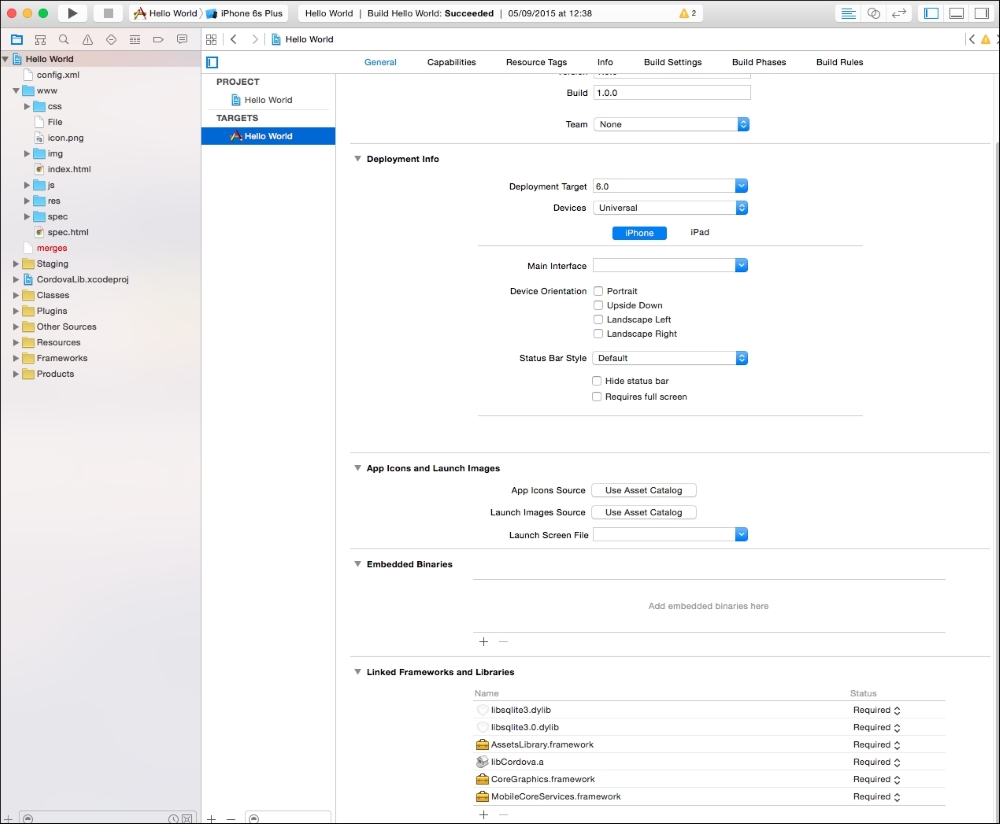Screen dimensions: 1000x824
Task: Select the iPhone device segment
Action: [x=639, y=233]
